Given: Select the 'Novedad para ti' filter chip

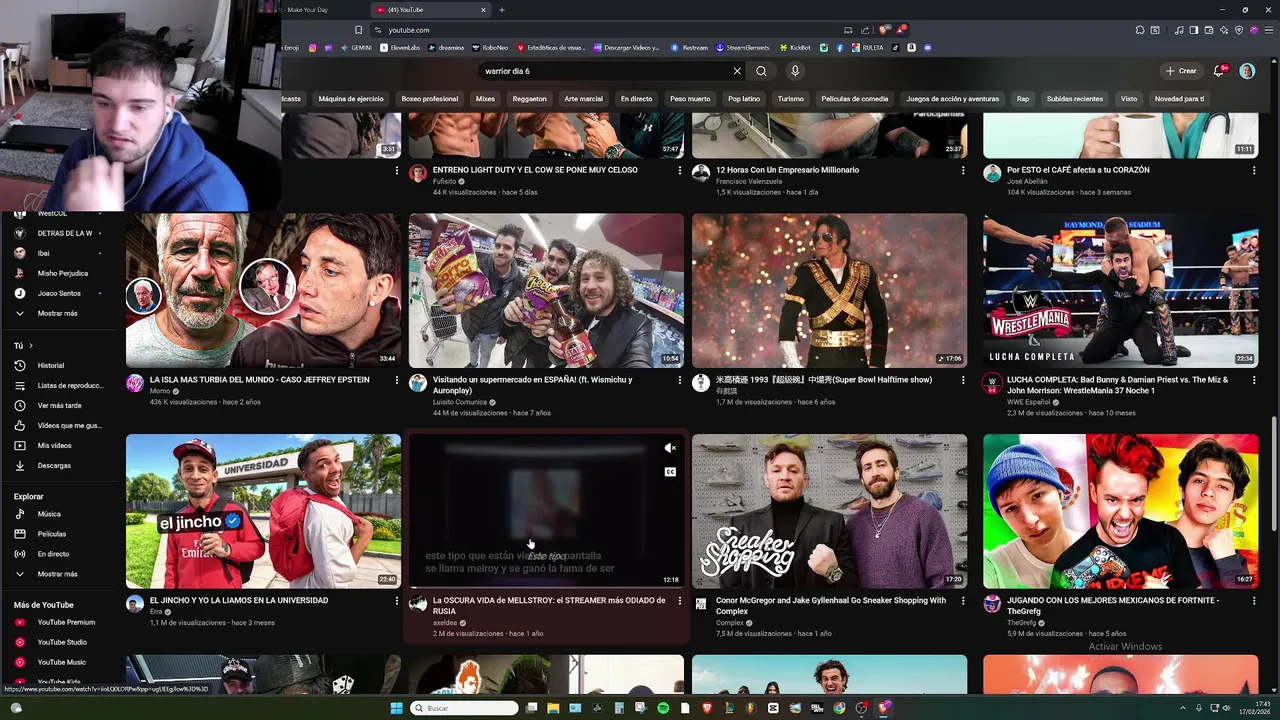Looking at the screenshot, I should click(x=1179, y=99).
